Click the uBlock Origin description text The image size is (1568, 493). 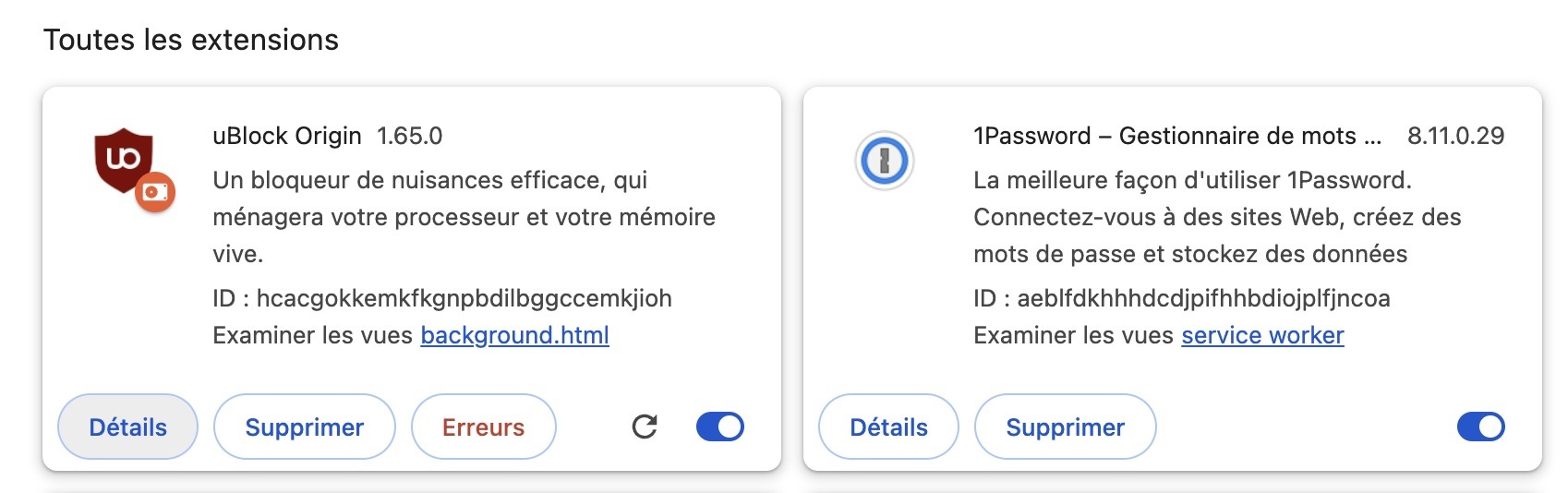point(464,217)
